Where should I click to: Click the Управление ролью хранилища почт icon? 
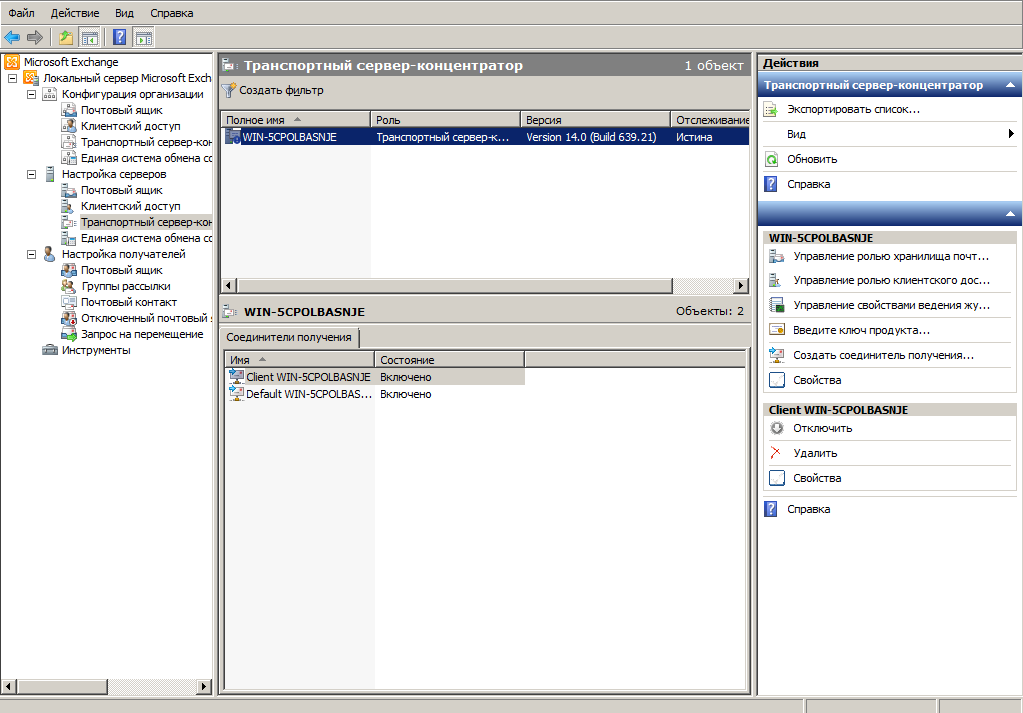pos(776,256)
